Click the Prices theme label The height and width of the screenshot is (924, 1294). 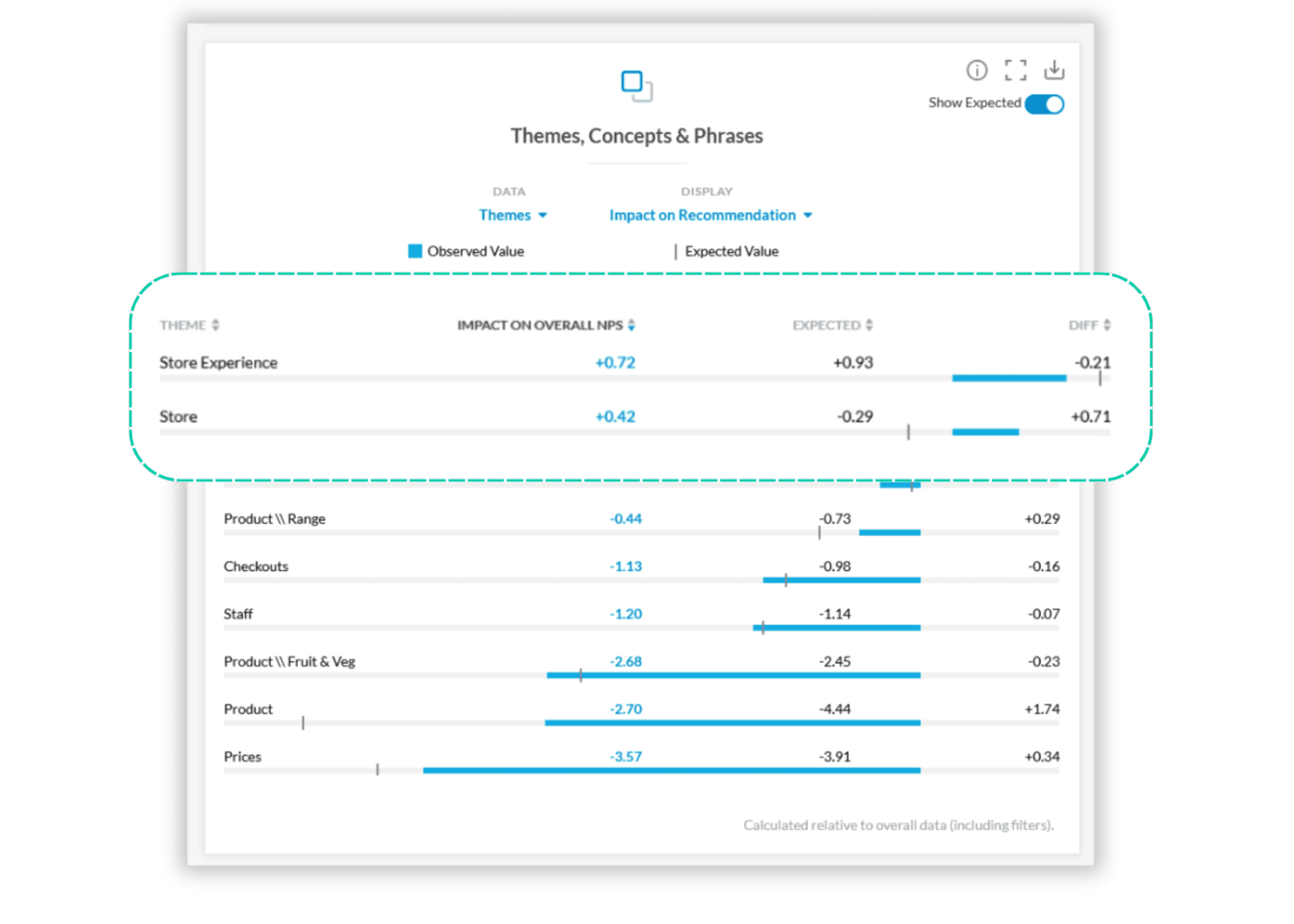click(242, 756)
